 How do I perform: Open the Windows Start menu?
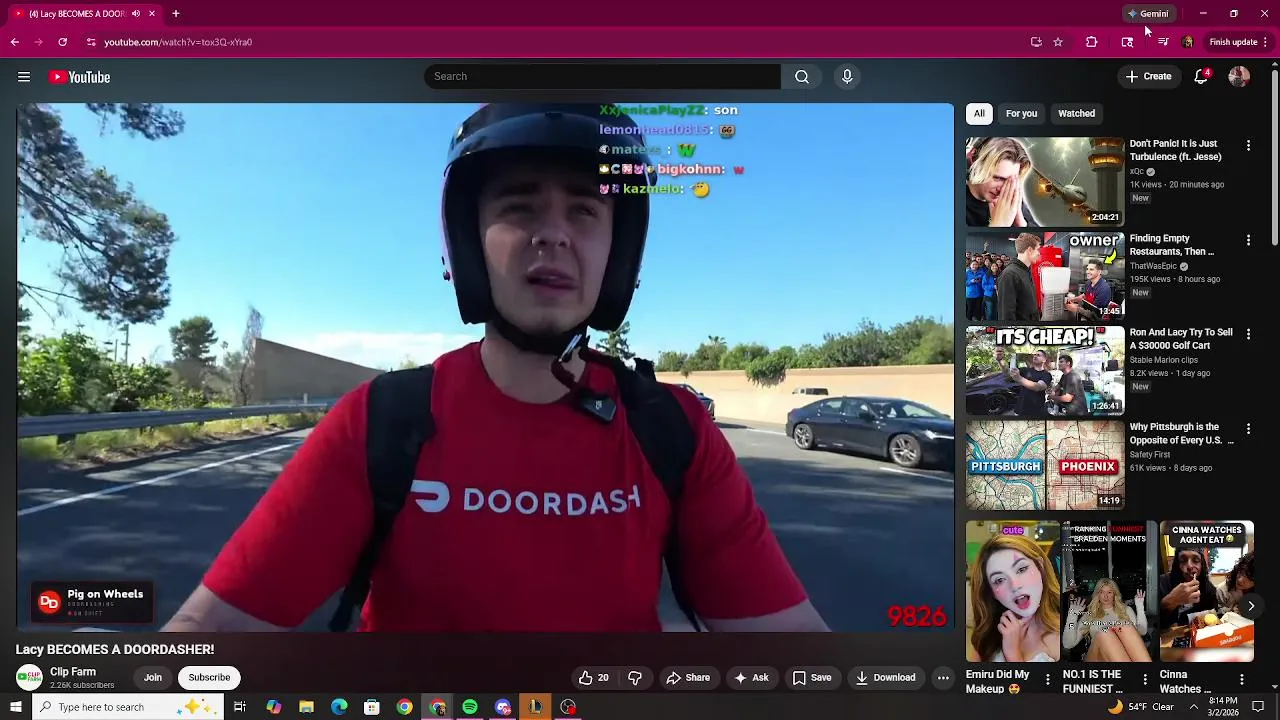(15, 707)
